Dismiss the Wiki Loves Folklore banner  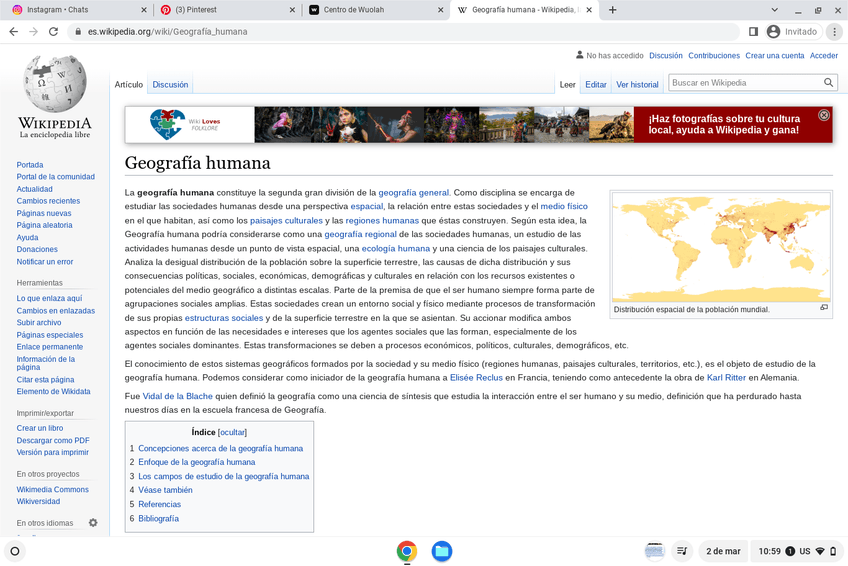coord(823,115)
